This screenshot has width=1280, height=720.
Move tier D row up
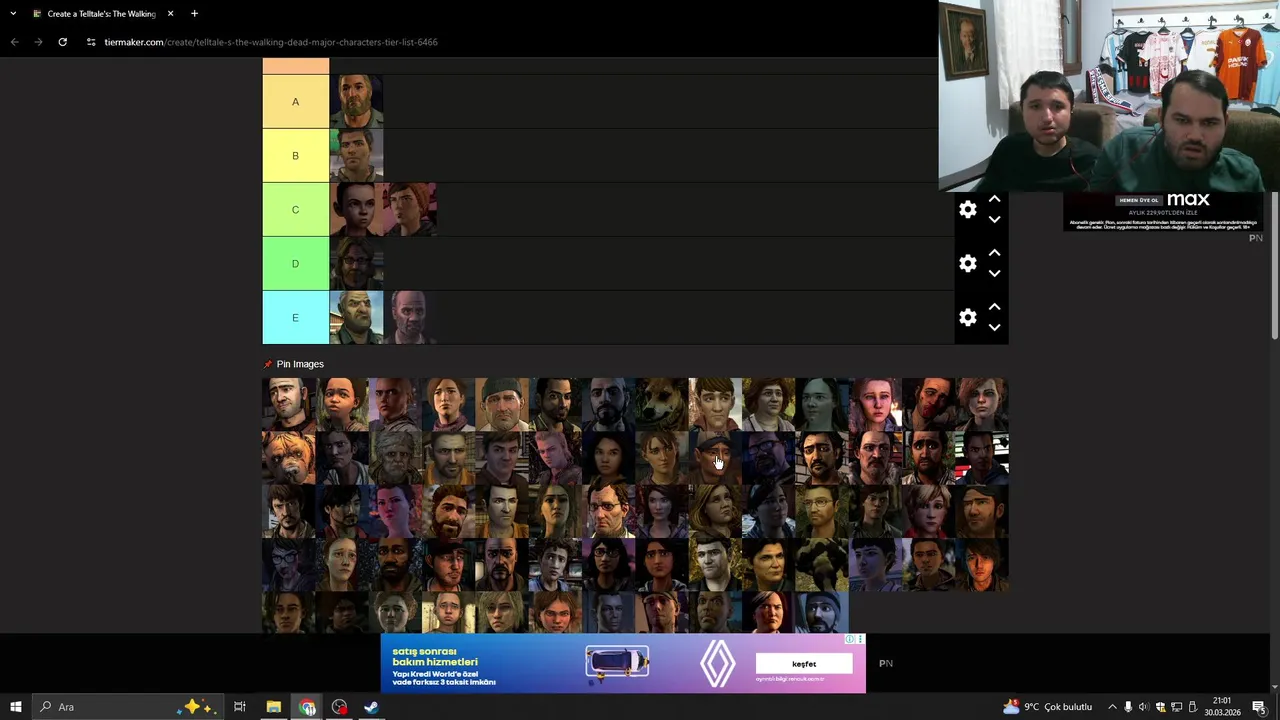coord(994,254)
